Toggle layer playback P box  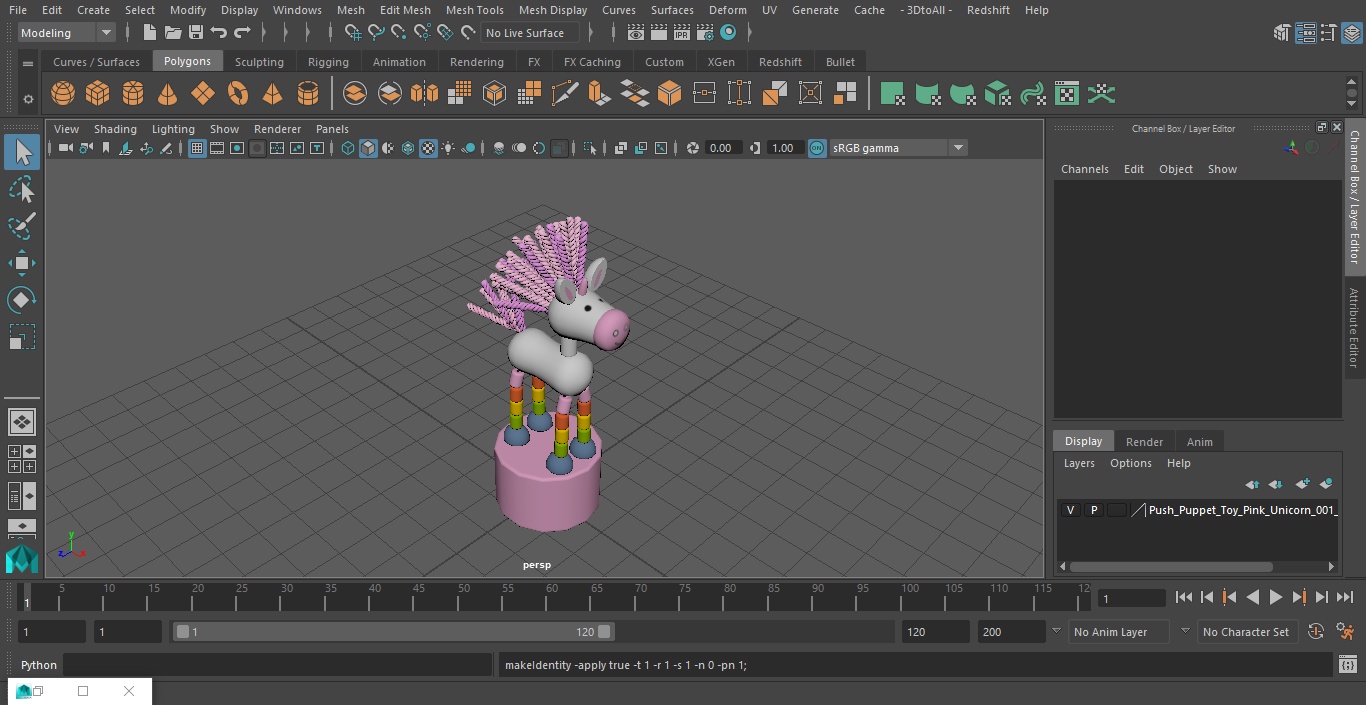click(x=1094, y=510)
